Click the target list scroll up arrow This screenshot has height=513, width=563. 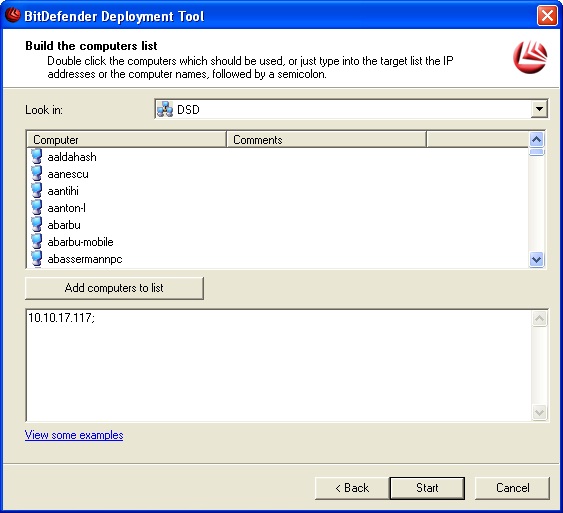[x=539, y=318]
